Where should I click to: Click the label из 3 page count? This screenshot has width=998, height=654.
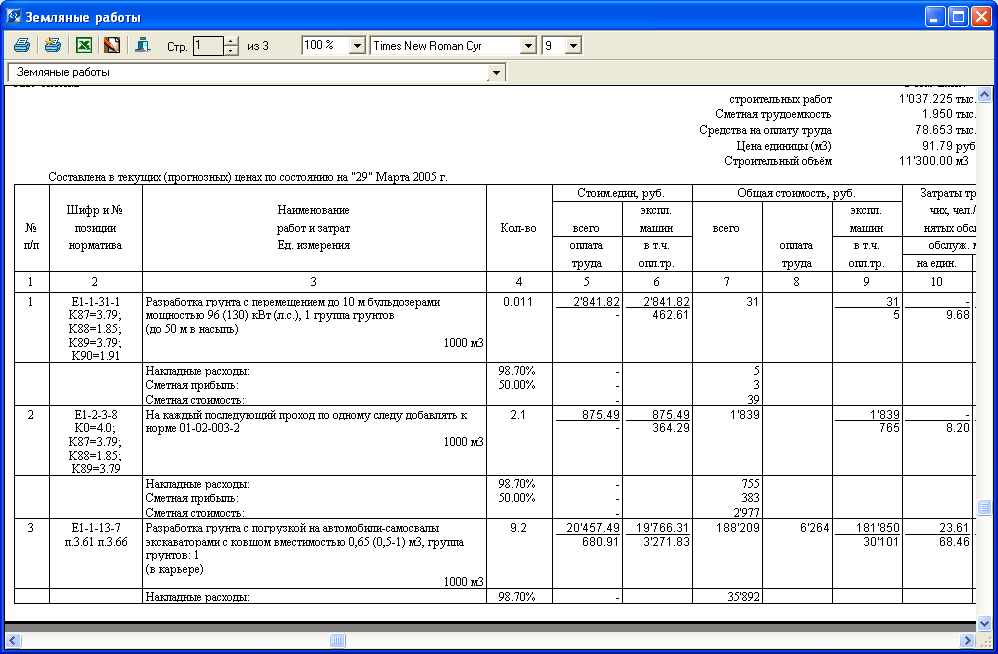tap(258, 46)
